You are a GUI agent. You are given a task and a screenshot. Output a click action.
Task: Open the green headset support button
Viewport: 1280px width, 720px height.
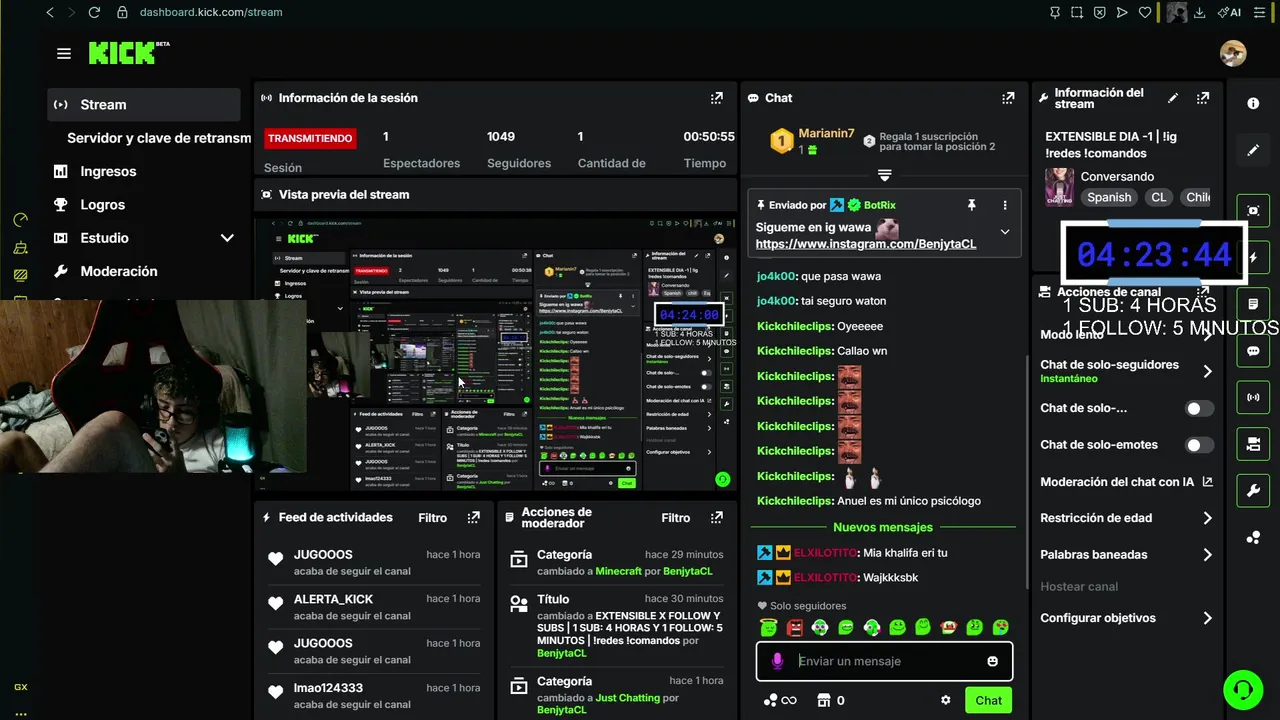pyautogui.click(x=1242, y=689)
